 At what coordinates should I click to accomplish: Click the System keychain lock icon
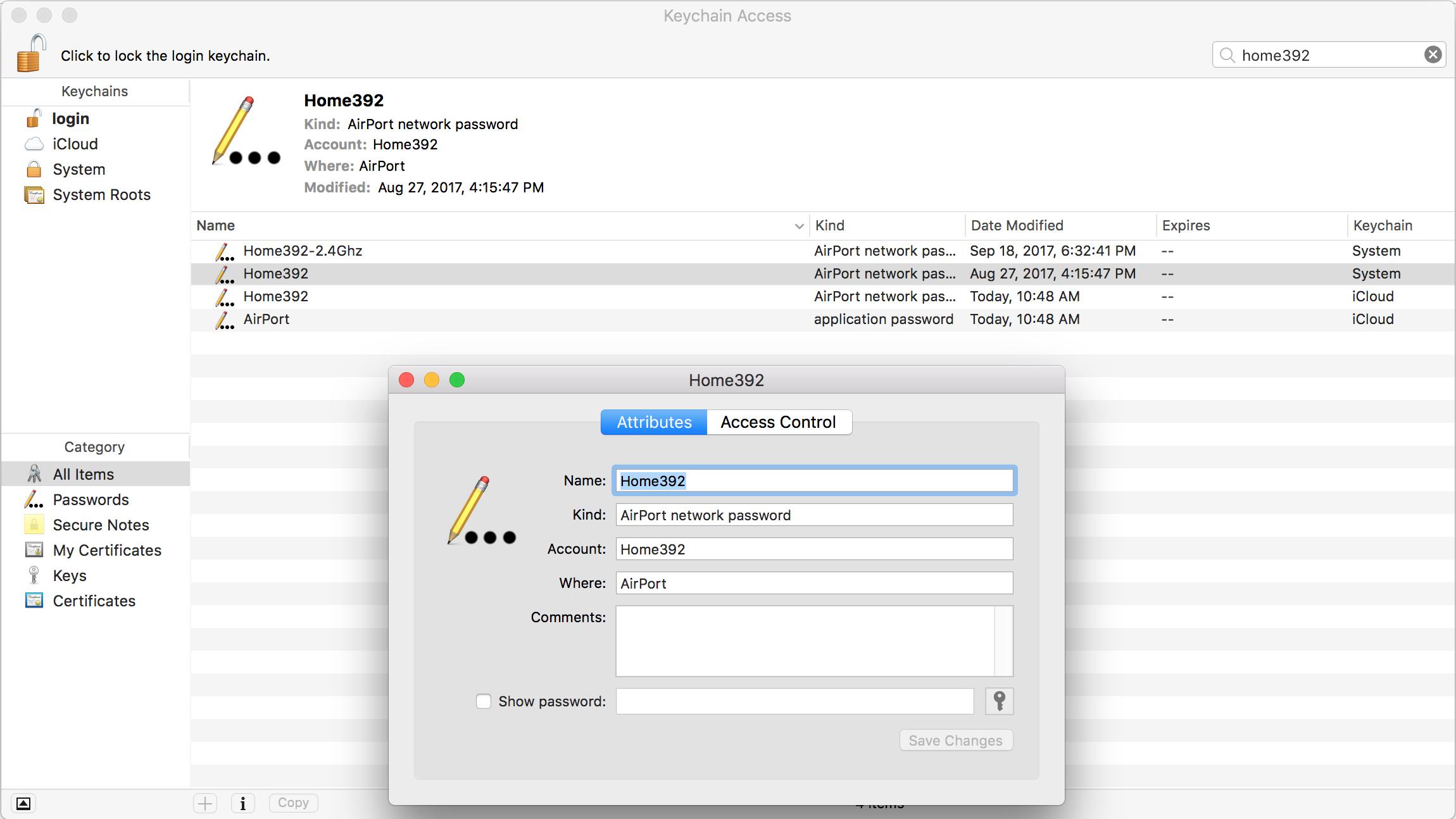click(34, 169)
